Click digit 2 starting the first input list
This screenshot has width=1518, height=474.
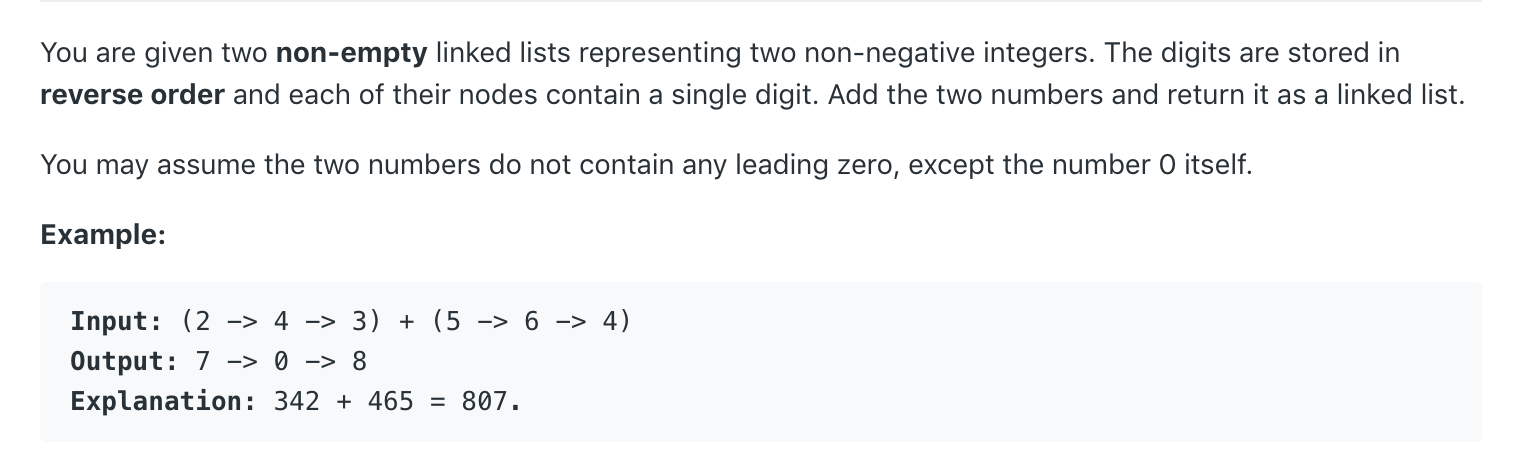pyautogui.click(x=202, y=322)
